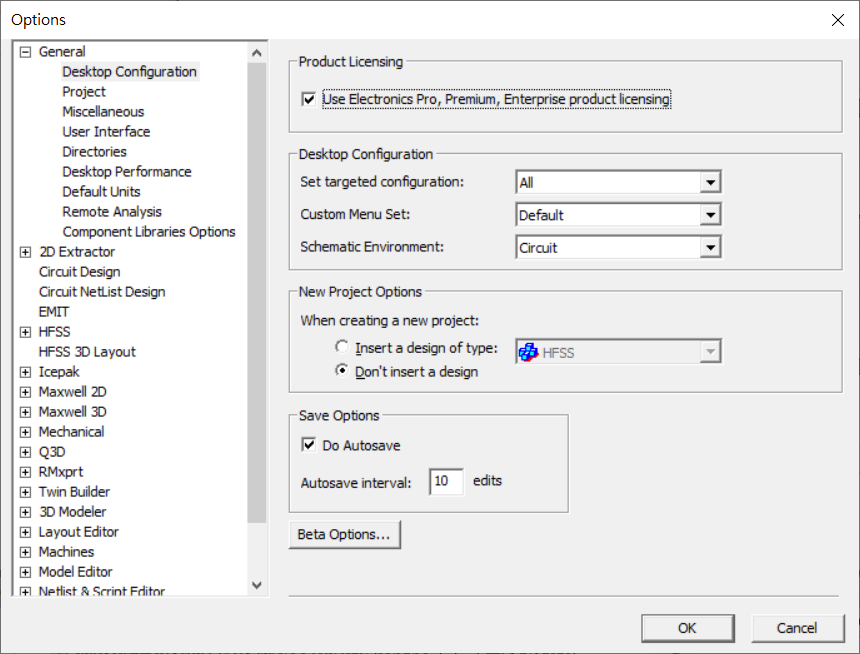Screen dimensions: 860x654
Task: Toggle the Do Autosave checkbox
Action: click(x=309, y=445)
